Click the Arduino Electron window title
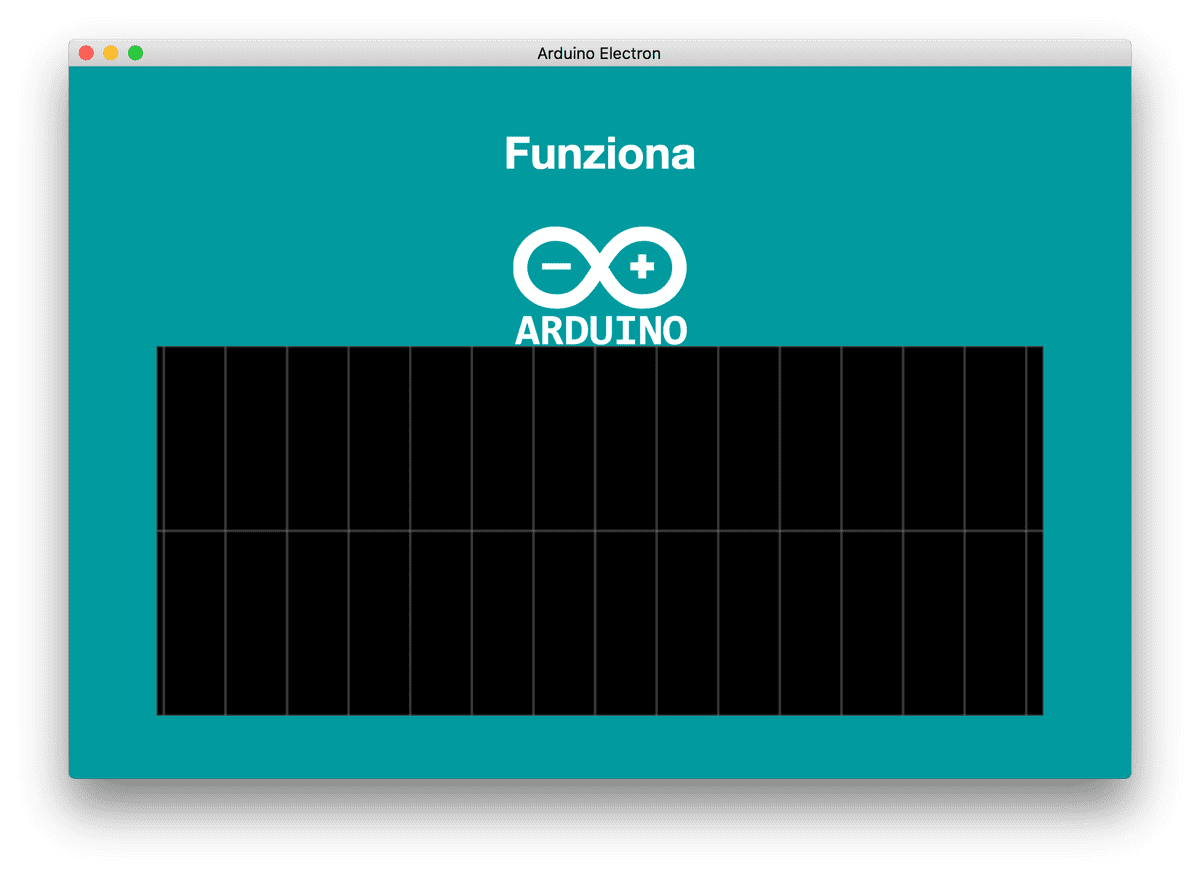The width and height of the screenshot is (1200, 877). (599, 53)
